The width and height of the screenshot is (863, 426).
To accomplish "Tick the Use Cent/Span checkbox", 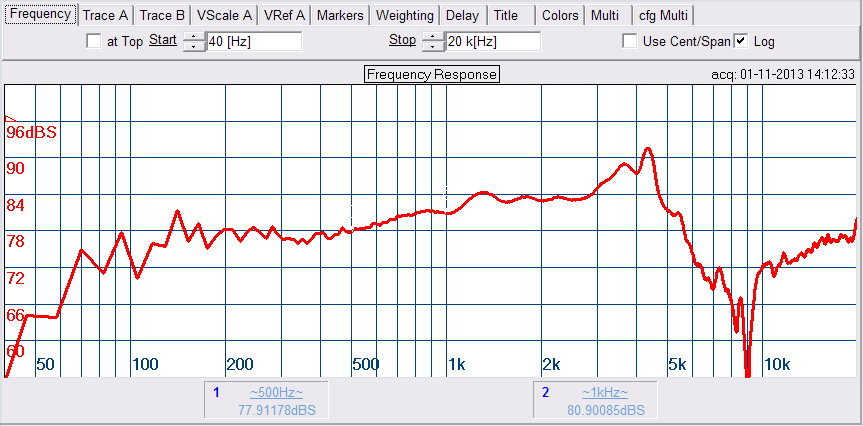I will (630, 41).
